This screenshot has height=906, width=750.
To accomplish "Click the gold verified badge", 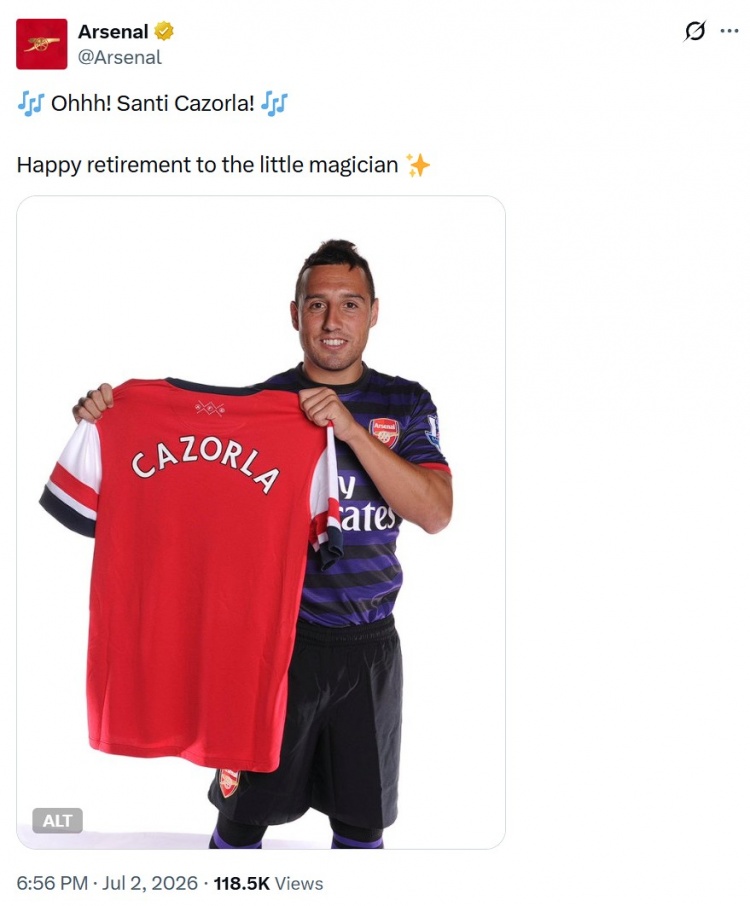I will [x=164, y=31].
